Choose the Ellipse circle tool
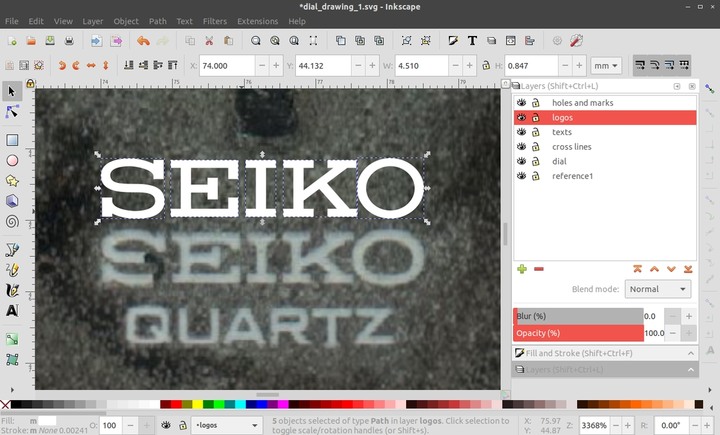The width and height of the screenshot is (720, 435). click(x=12, y=160)
